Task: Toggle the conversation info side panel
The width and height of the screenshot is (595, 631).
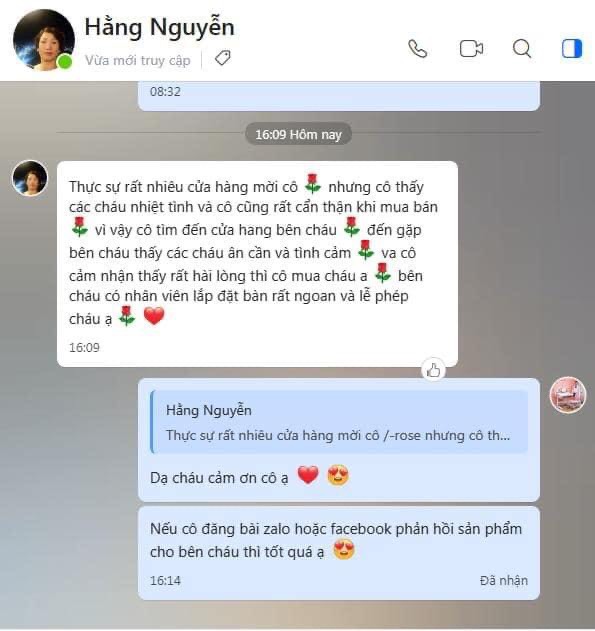Action: click(x=572, y=49)
